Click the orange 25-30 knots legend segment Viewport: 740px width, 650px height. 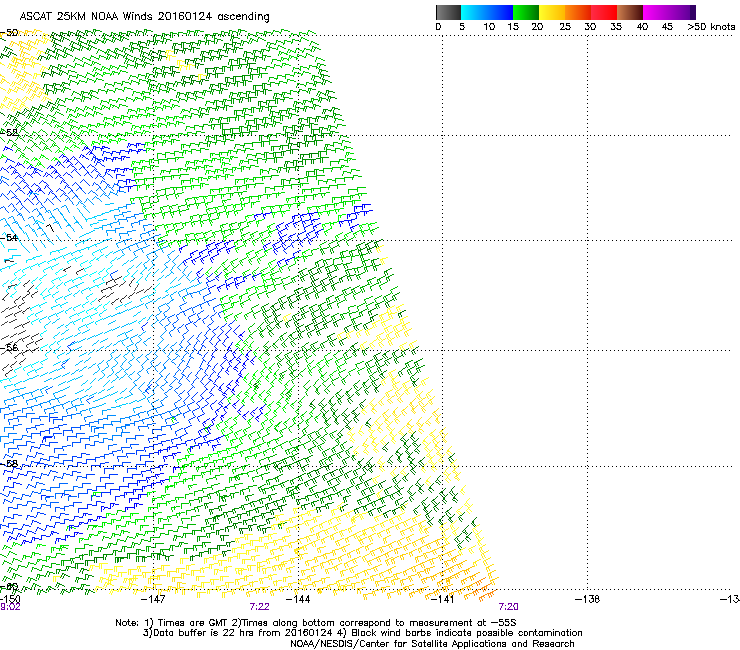click(578, 12)
